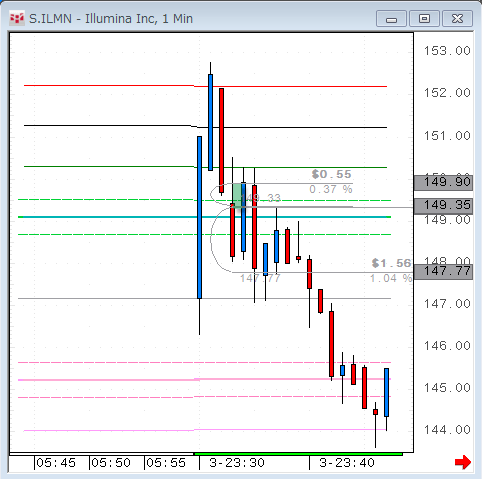482x479 pixels.
Task: Click the 153.00 price axis label
Action: coord(447,51)
